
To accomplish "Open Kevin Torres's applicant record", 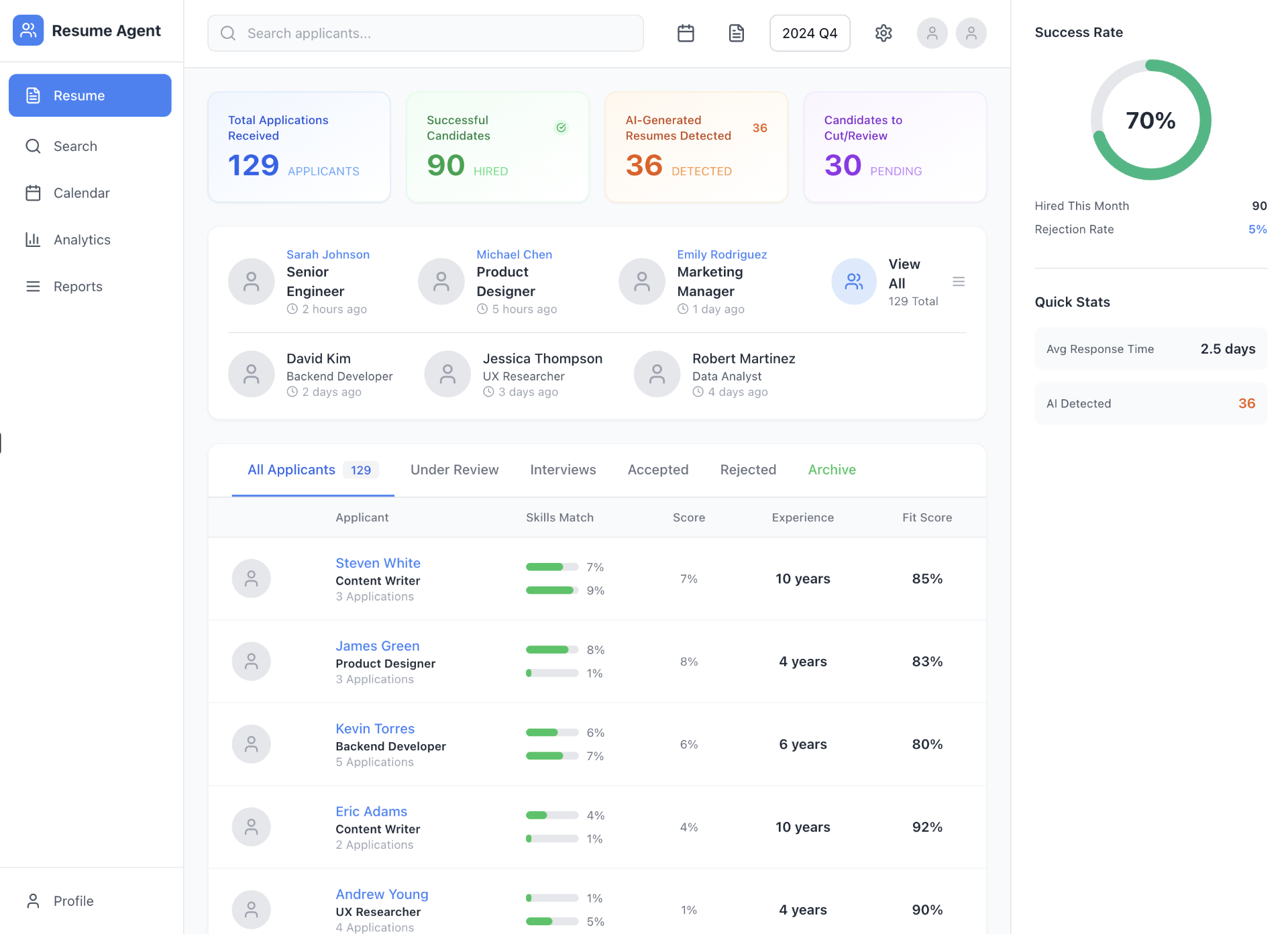I will [x=375, y=728].
